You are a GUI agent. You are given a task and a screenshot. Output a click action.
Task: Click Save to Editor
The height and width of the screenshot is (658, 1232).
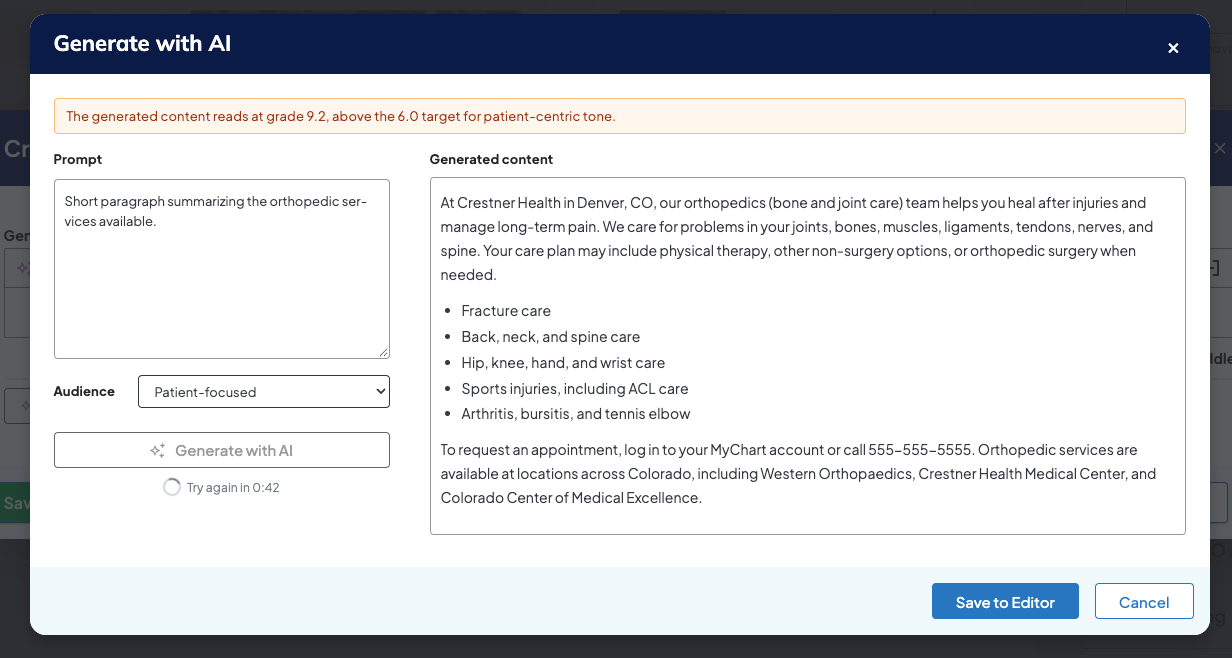pos(1005,602)
